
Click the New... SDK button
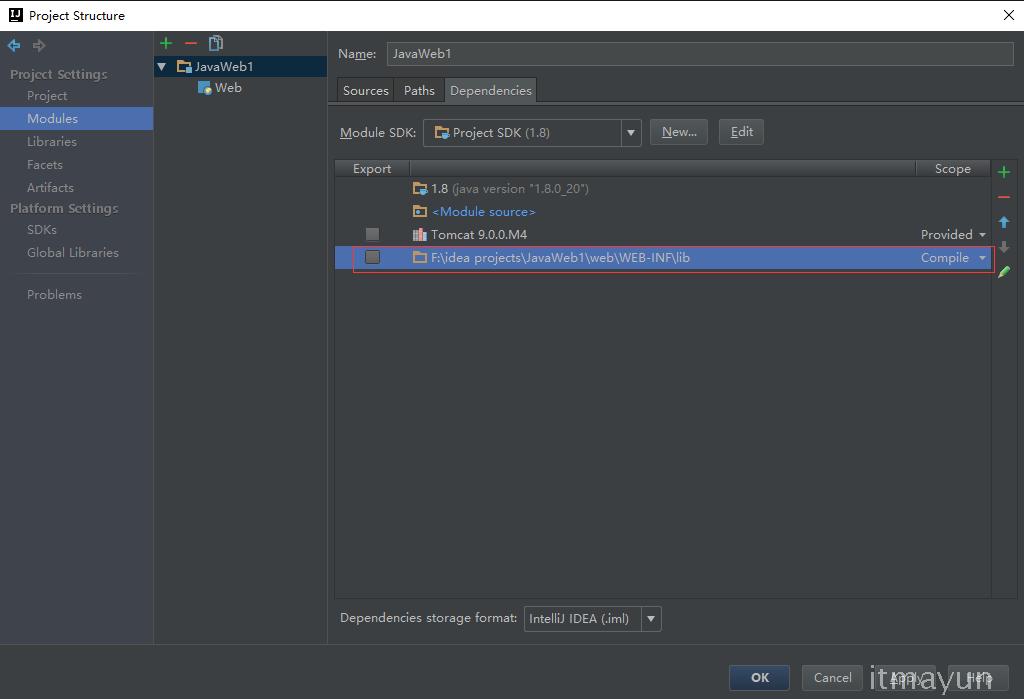pyautogui.click(x=679, y=132)
